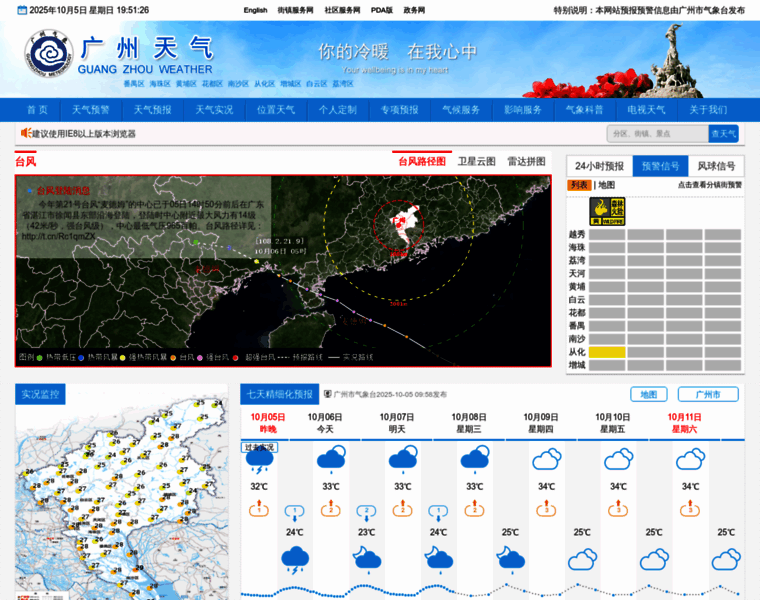Click the 查天气 search button
This screenshot has height=600, width=760.
[x=724, y=134]
